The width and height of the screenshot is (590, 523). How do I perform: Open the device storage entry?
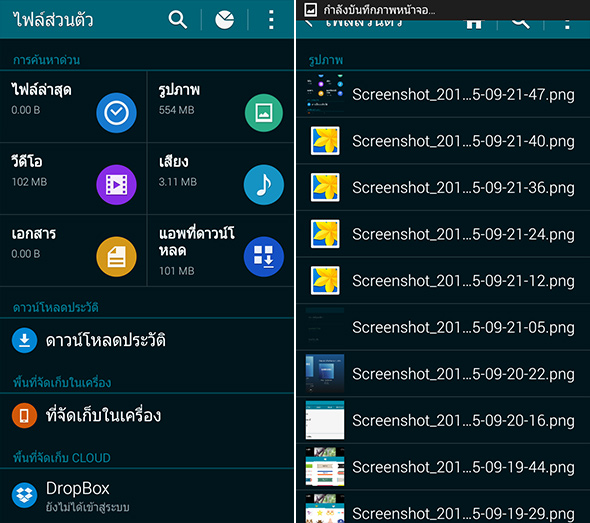147,416
